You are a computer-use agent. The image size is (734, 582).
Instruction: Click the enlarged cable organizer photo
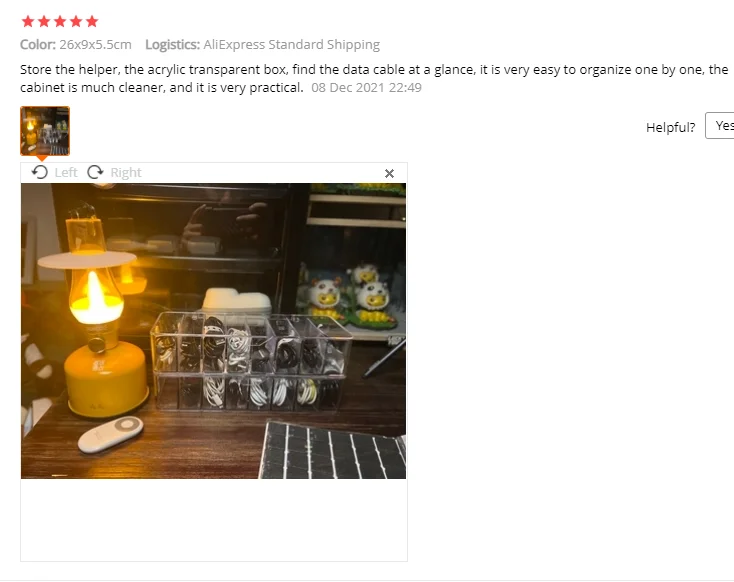click(213, 331)
